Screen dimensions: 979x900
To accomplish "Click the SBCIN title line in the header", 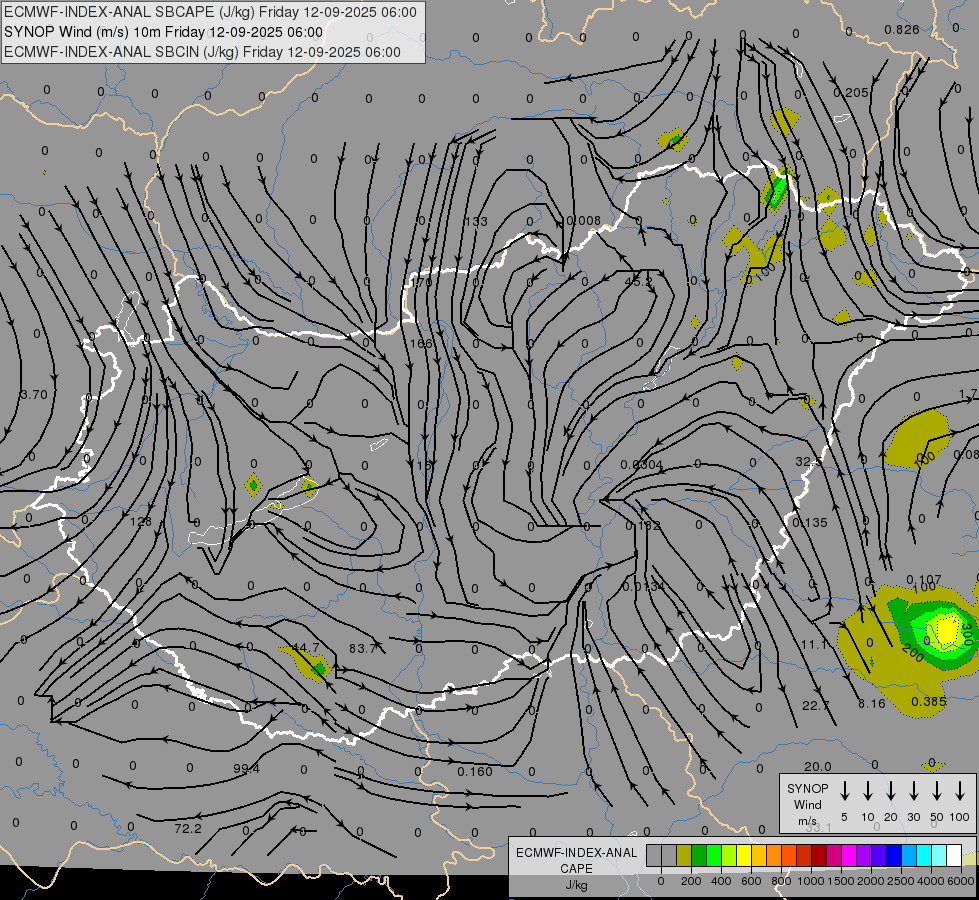I will pyautogui.click(x=202, y=52).
